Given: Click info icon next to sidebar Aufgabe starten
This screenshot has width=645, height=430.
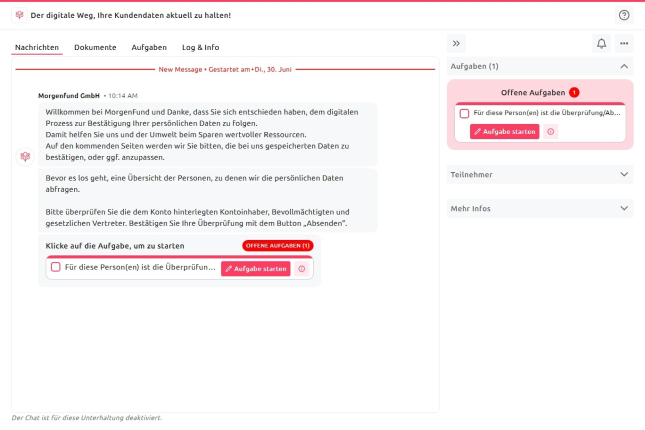Looking at the screenshot, I should (550, 132).
